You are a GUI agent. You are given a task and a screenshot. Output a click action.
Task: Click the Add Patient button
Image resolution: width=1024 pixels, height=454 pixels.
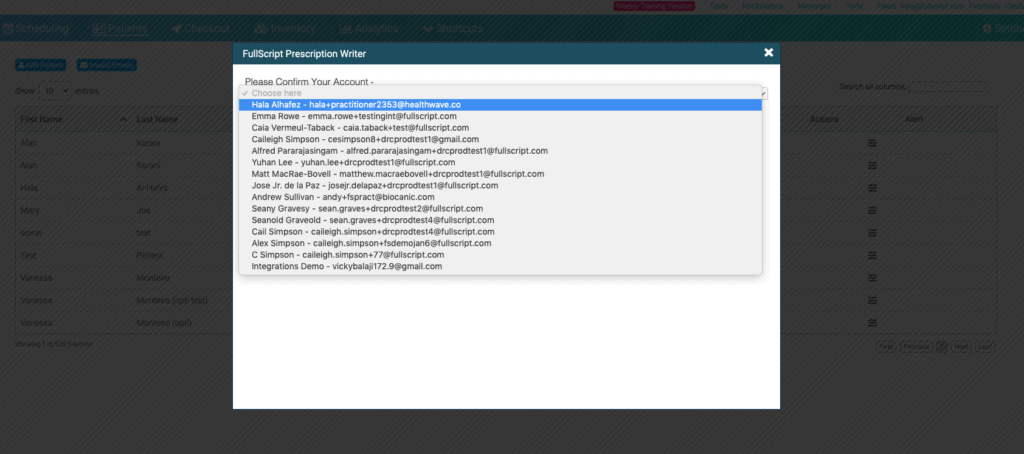click(40, 65)
